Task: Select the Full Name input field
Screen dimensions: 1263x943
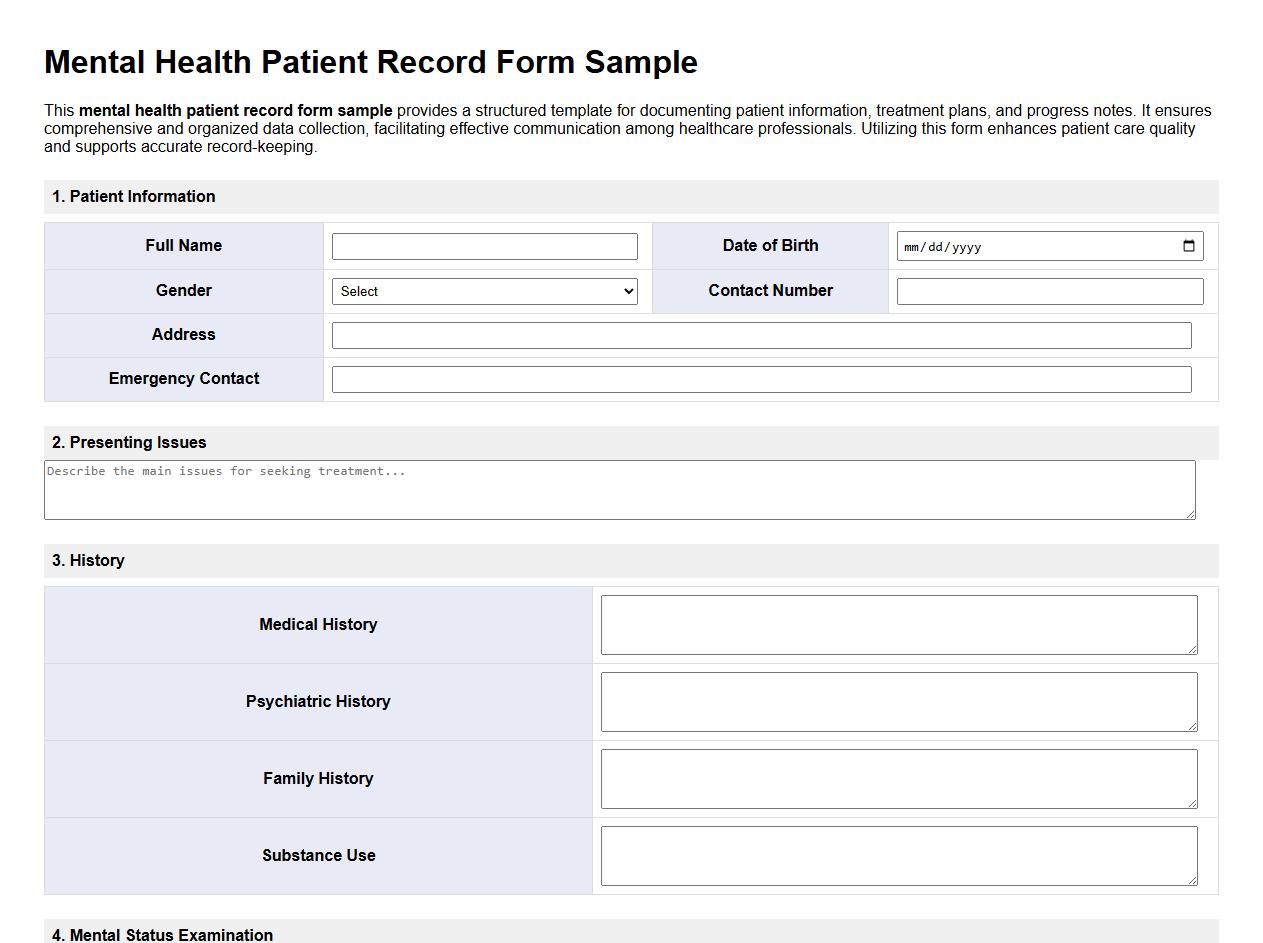Action: pyautogui.click(x=484, y=245)
